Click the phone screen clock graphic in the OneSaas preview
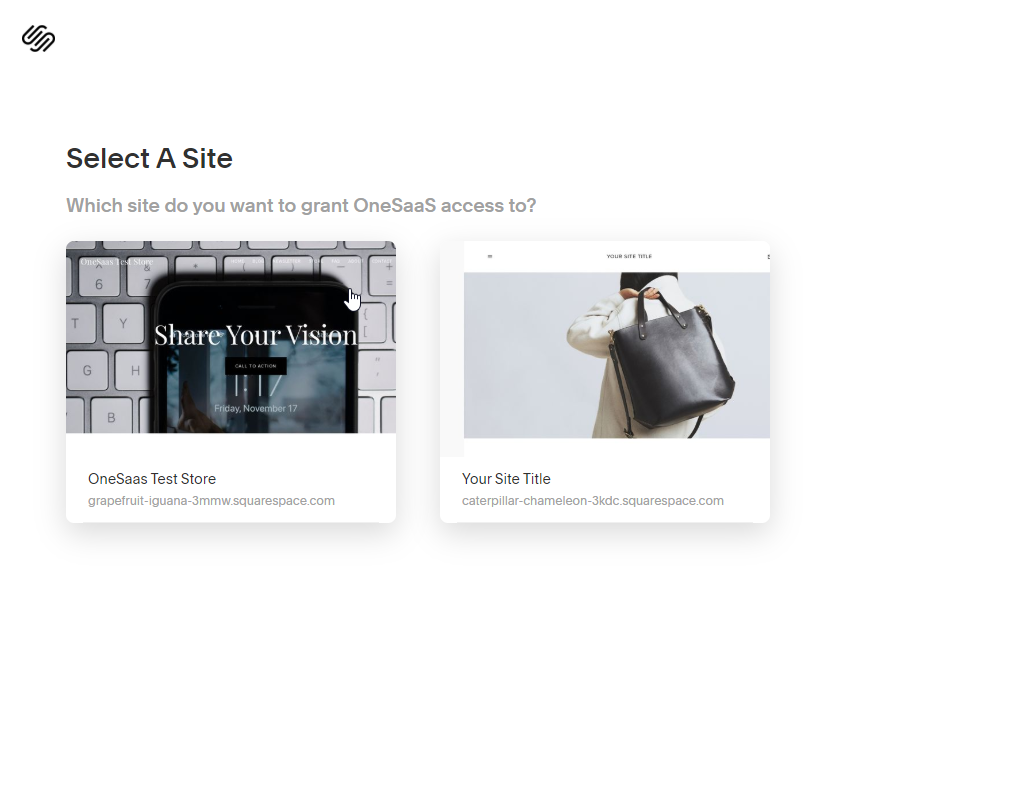 (x=257, y=386)
